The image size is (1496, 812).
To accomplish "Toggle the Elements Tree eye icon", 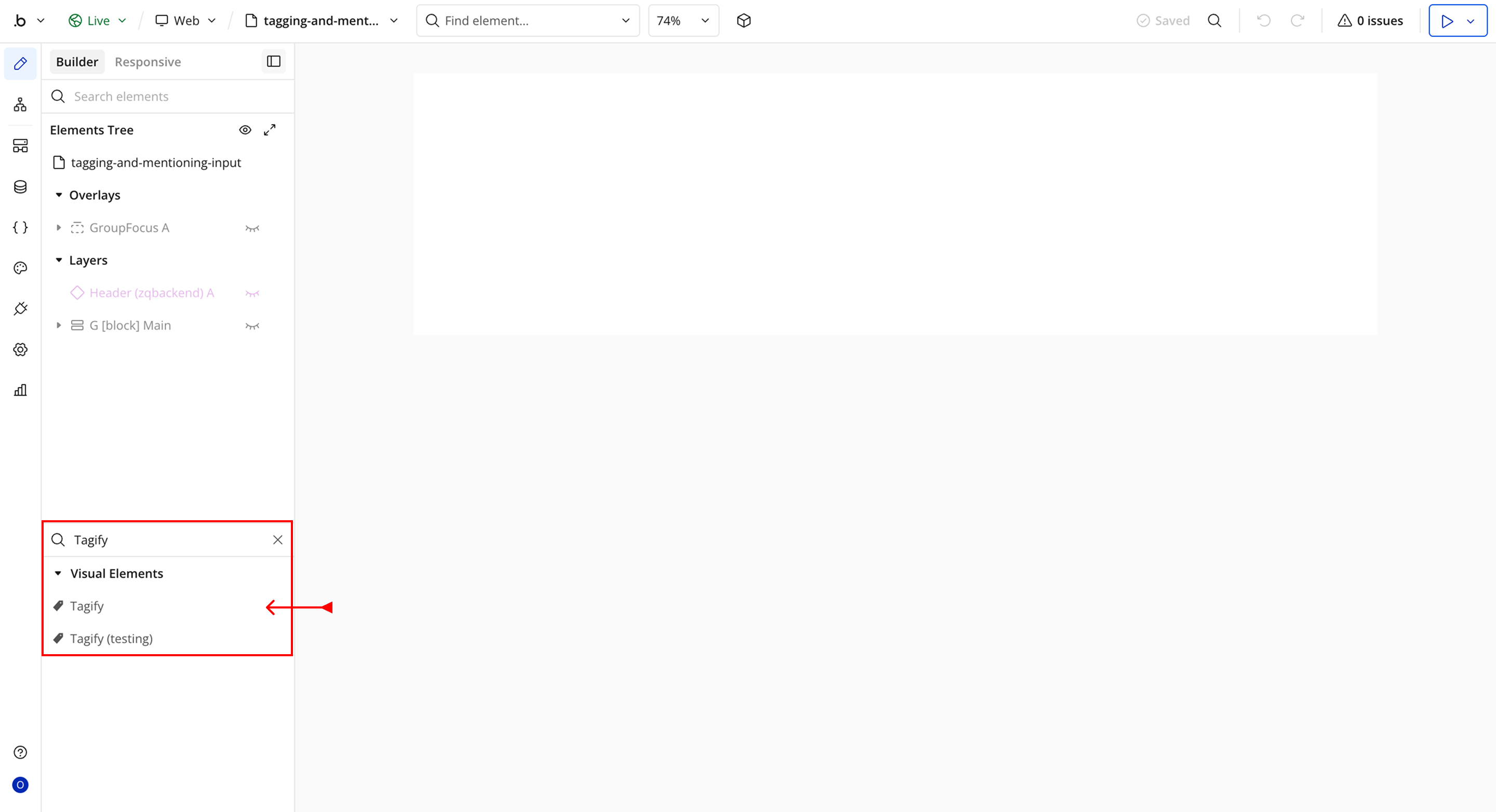I will [x=245, y=130].
